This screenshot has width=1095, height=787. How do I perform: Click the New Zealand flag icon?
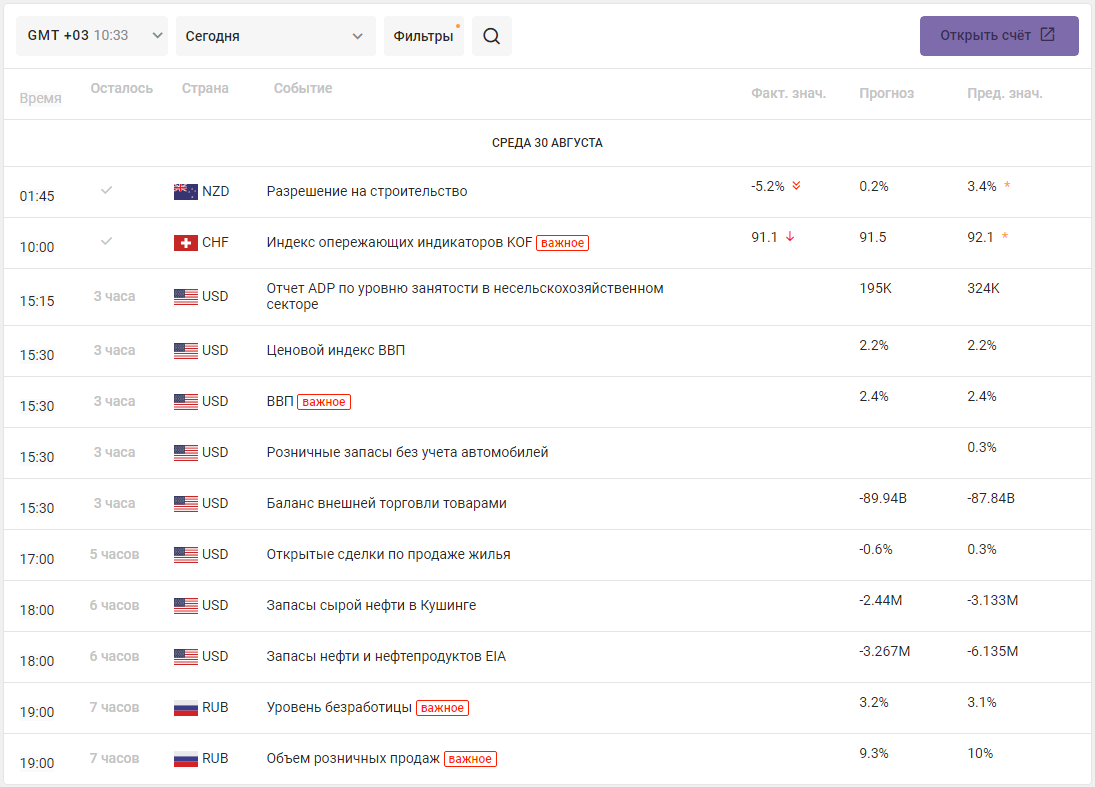[x=185, y=191]
